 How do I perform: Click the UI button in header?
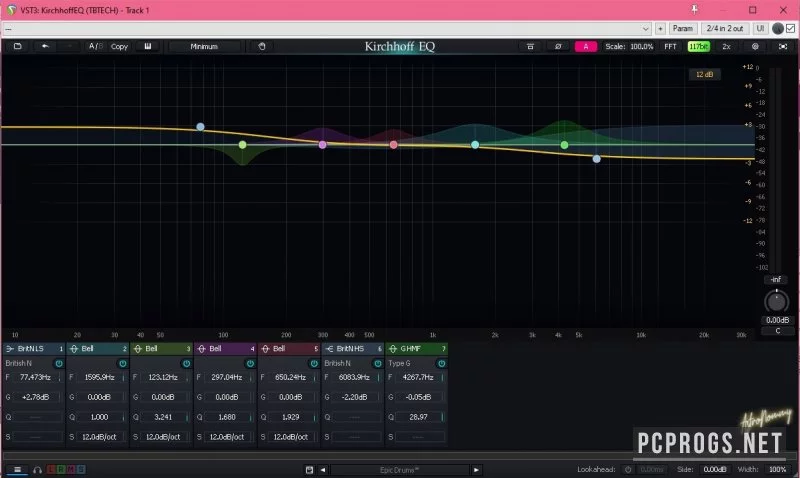760,29
